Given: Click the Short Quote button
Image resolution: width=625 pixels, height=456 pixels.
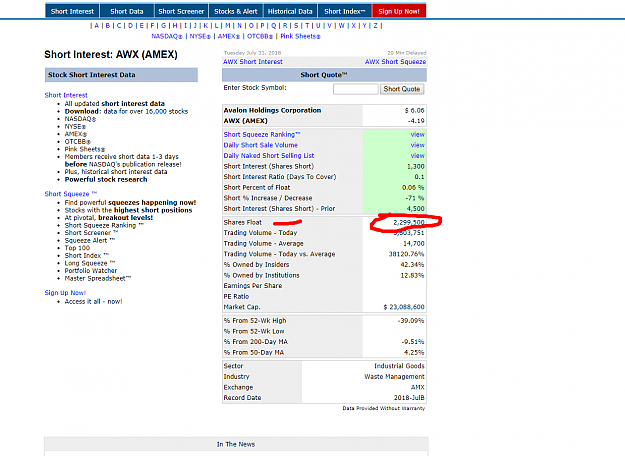Looking at the screenshot, I should 402,89.
